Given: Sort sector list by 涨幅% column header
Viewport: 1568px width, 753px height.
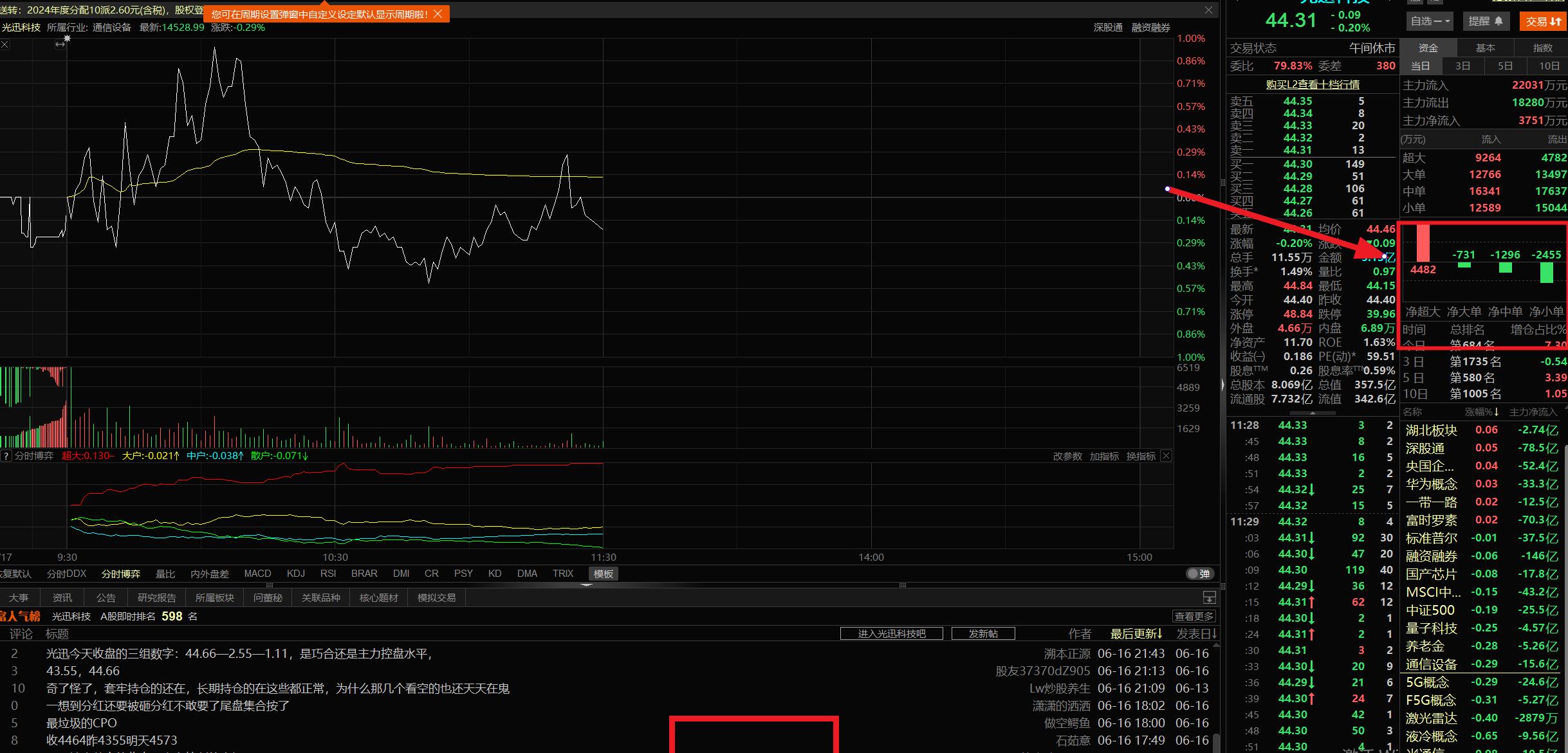Looking at the screenshot, I should coord(1482,412).
